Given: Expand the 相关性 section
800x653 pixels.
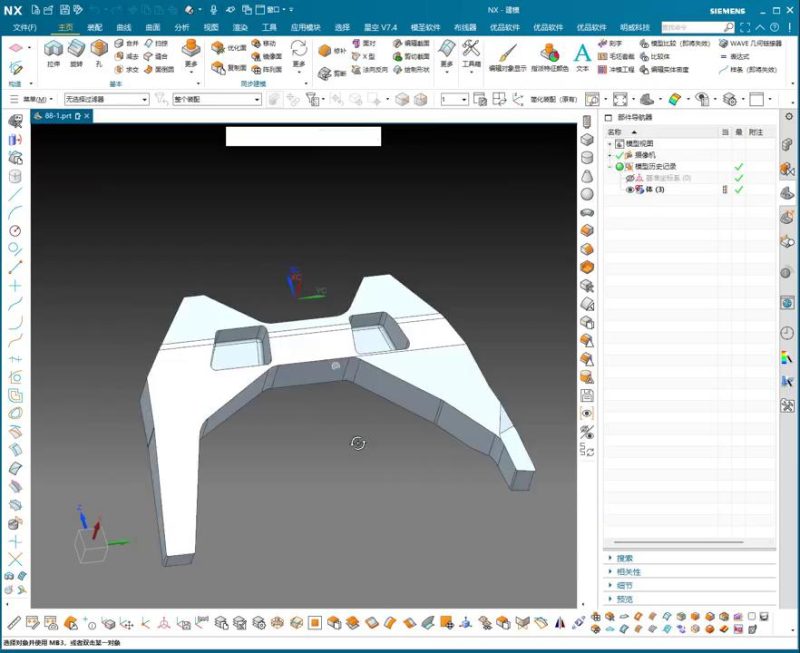Looking at the screenshot, I should tap(611, 572).
